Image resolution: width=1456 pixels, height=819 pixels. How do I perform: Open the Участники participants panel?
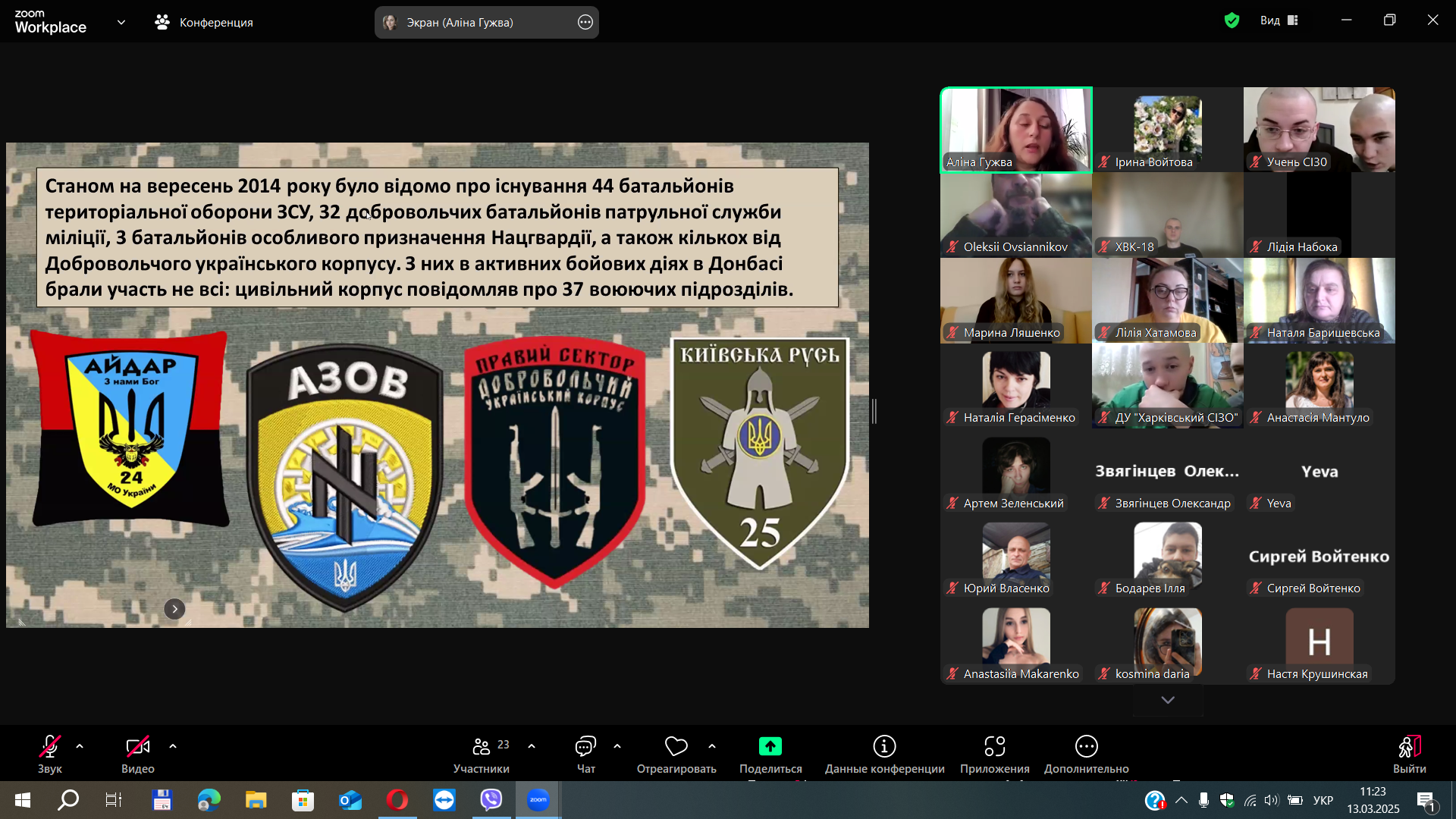[x=482, y=754]
